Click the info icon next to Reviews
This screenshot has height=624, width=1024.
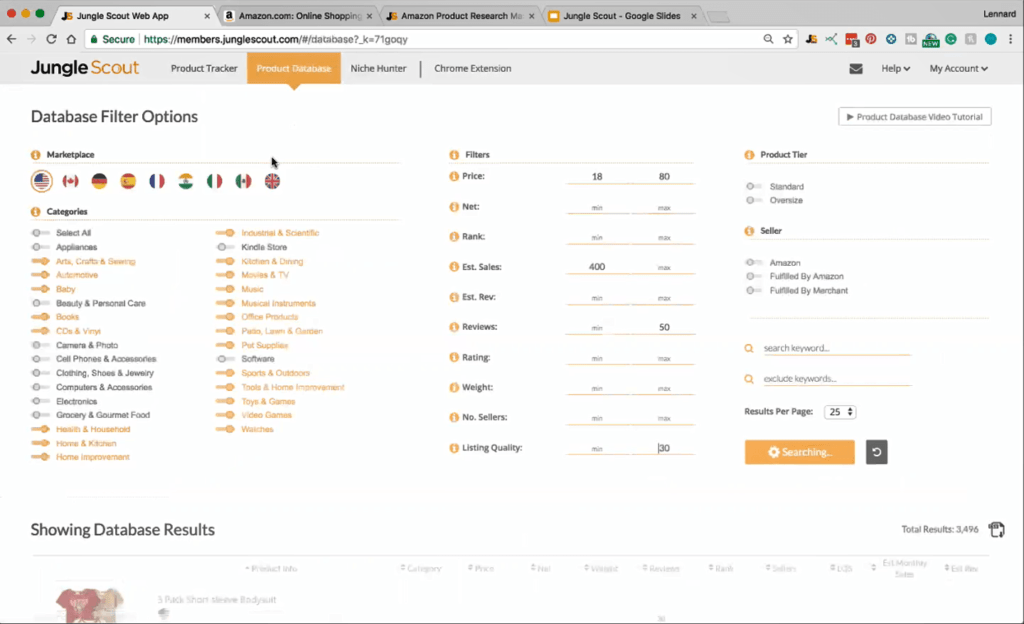pos(454,327)
